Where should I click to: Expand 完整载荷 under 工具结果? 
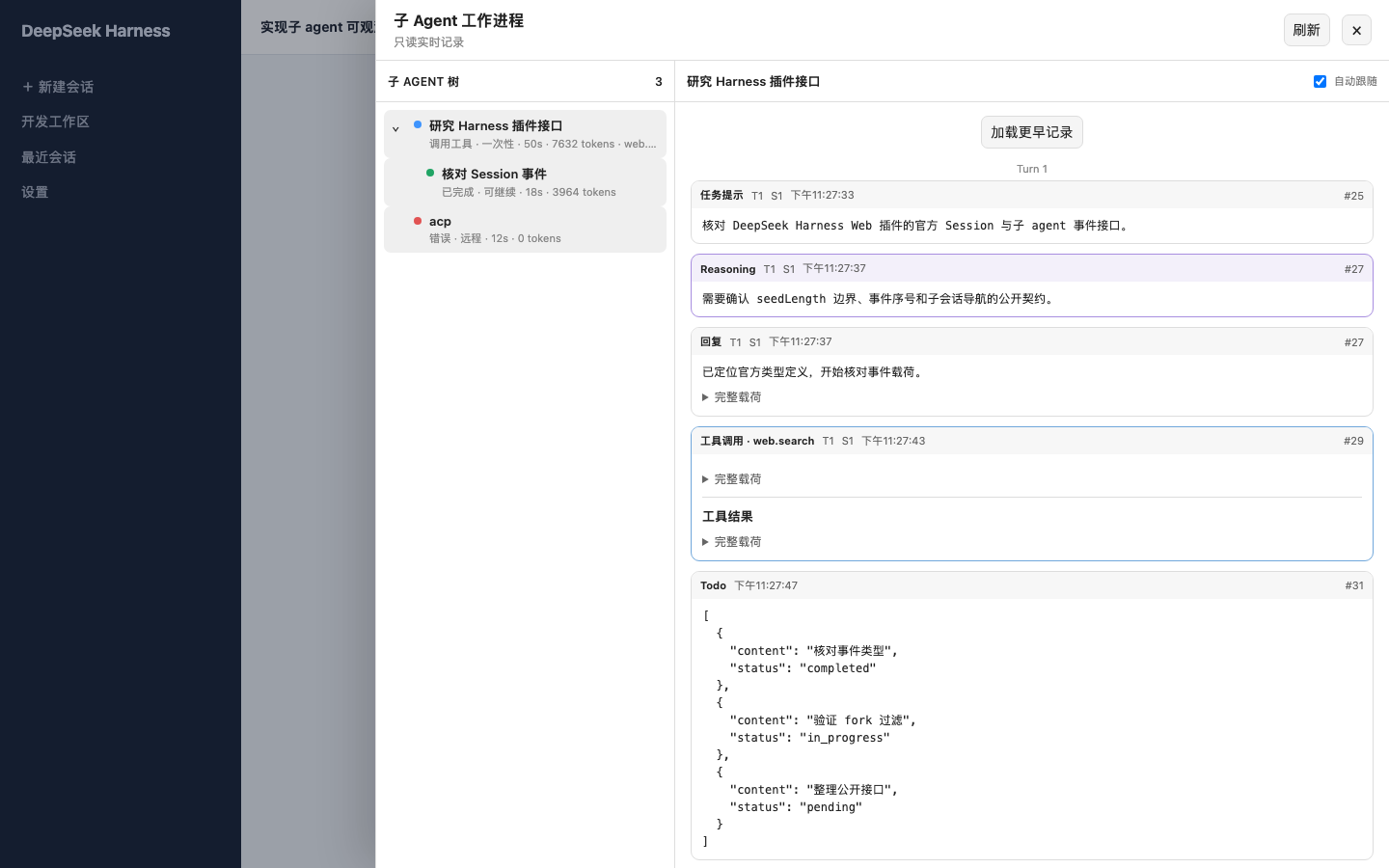(732, 542)
